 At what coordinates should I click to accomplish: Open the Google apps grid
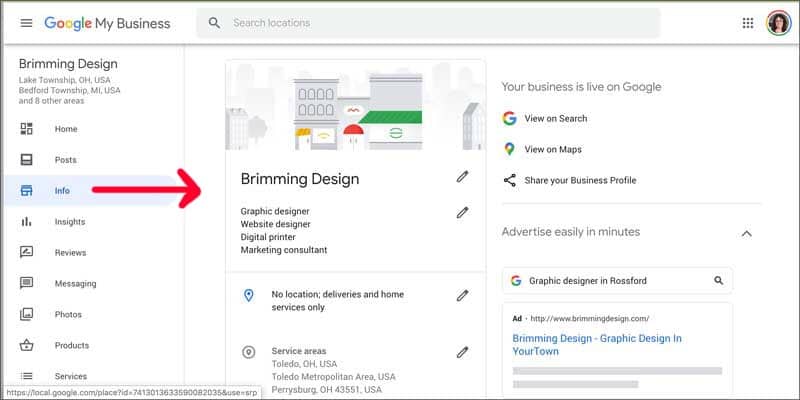click(x=747, y=23)
